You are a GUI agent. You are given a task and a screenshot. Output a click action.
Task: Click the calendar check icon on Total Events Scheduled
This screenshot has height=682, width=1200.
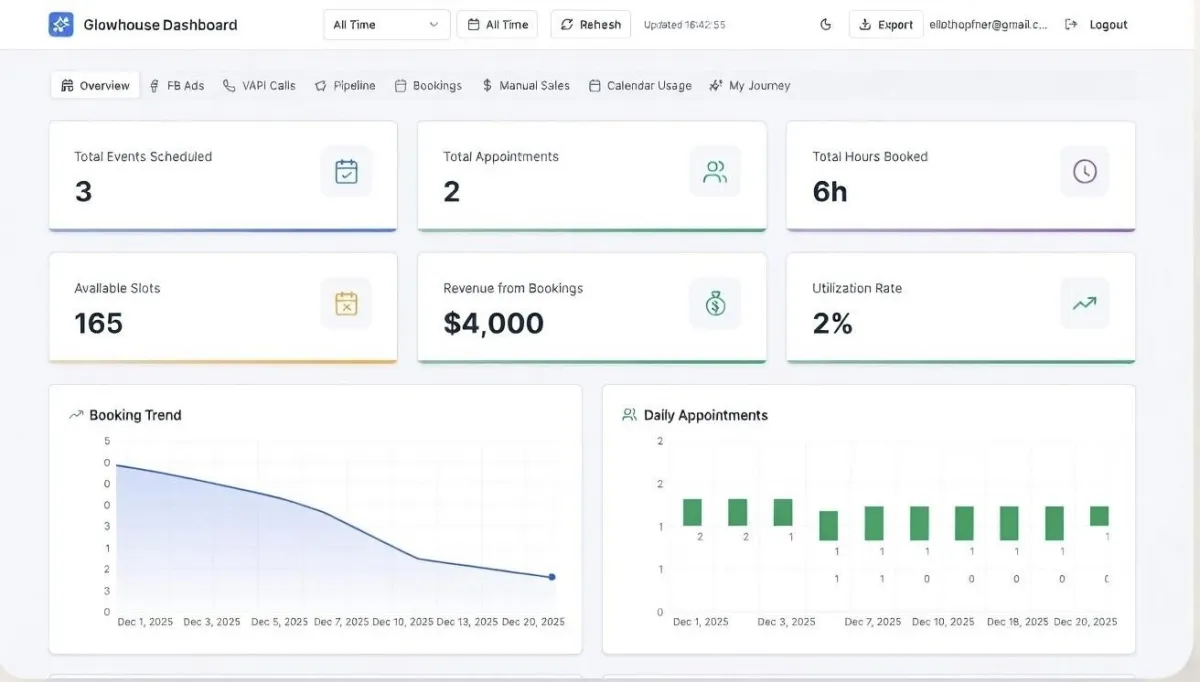click(346, 171)
